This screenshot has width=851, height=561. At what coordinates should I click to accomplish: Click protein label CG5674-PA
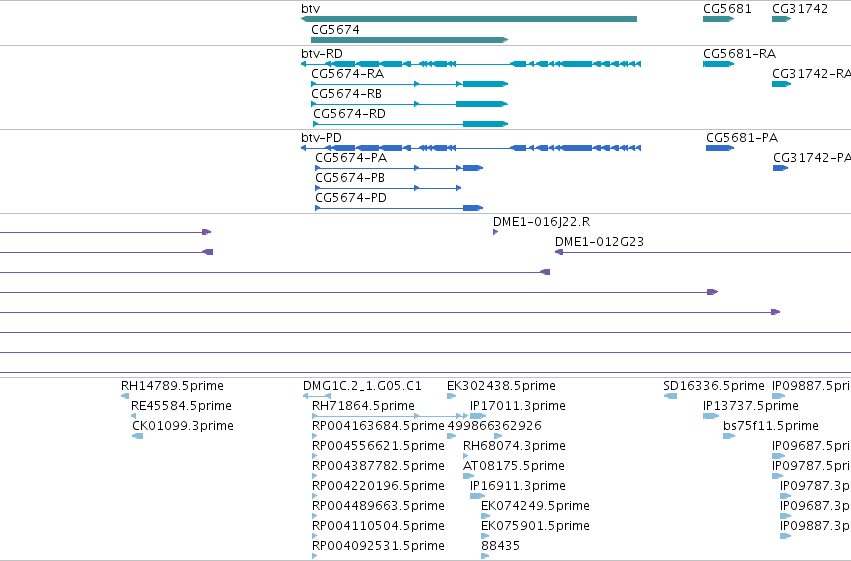(x=351, y=158)
